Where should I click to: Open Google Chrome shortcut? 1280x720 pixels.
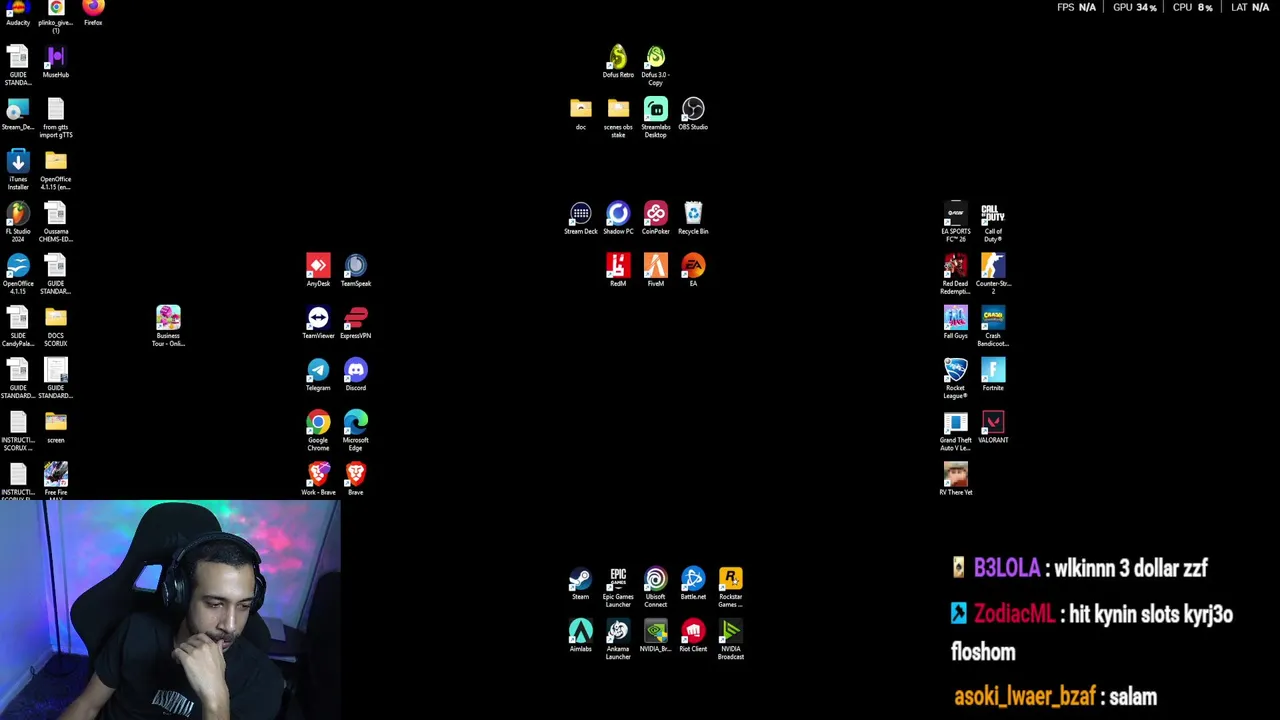318,431
